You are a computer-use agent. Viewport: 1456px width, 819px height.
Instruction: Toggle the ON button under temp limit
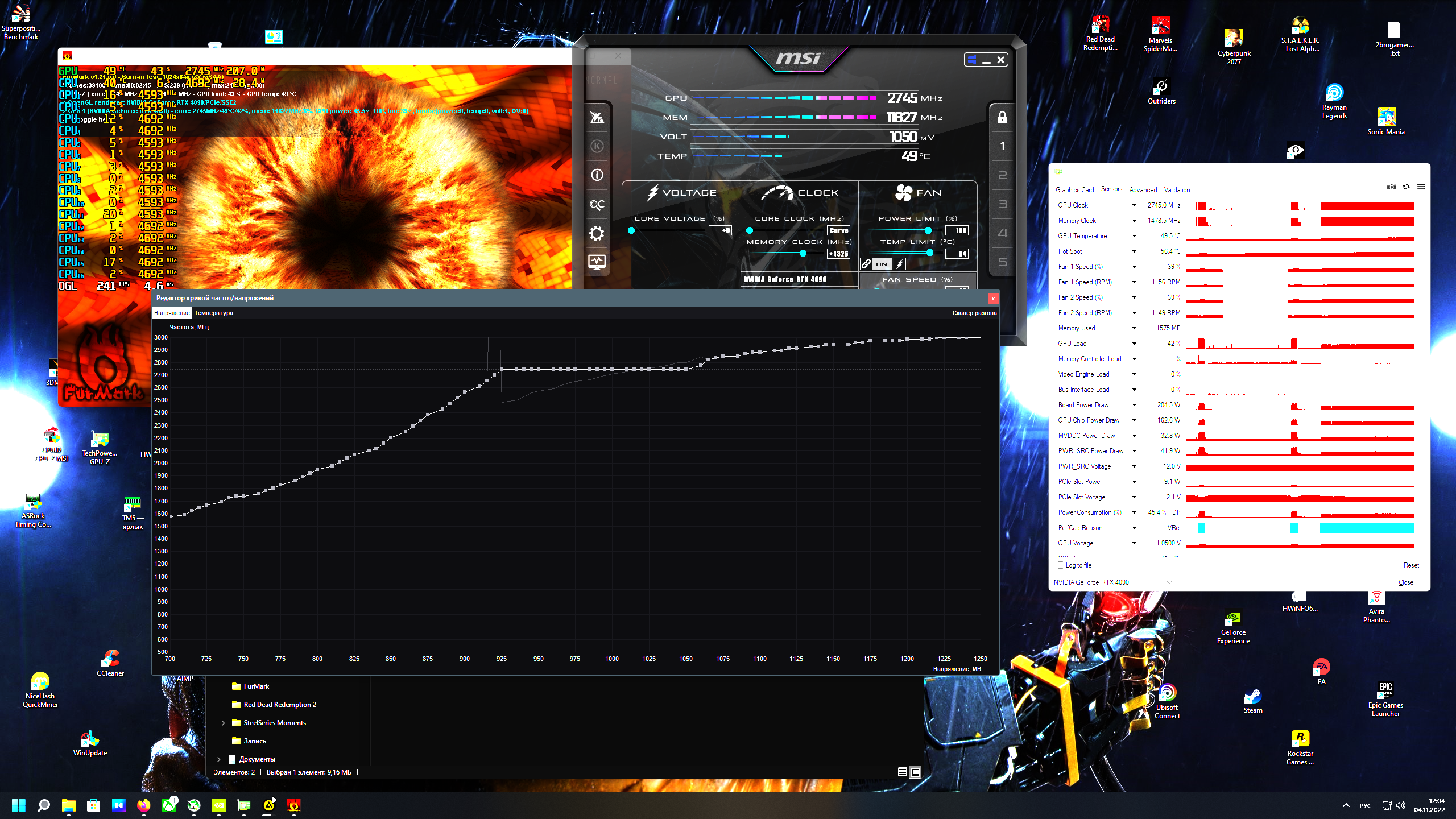tap(882, 264)
